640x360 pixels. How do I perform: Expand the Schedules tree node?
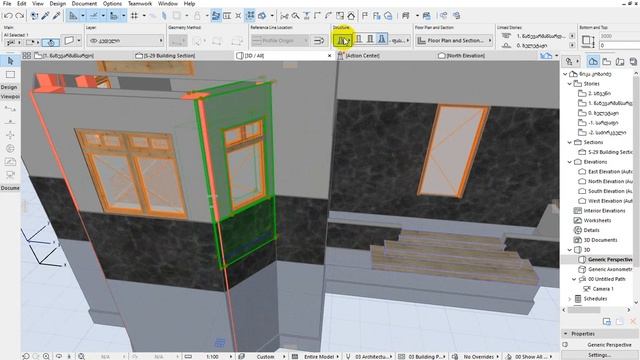pos(570,299)
